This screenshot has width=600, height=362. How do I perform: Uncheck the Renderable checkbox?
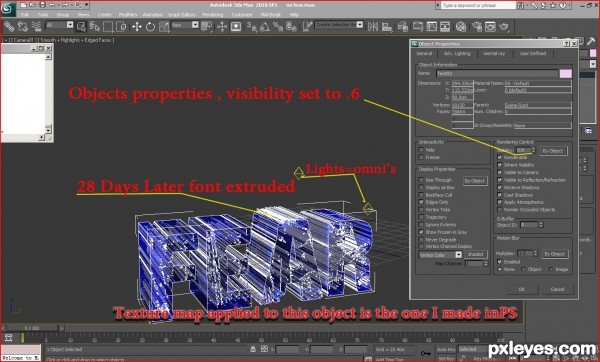(500, 157)
